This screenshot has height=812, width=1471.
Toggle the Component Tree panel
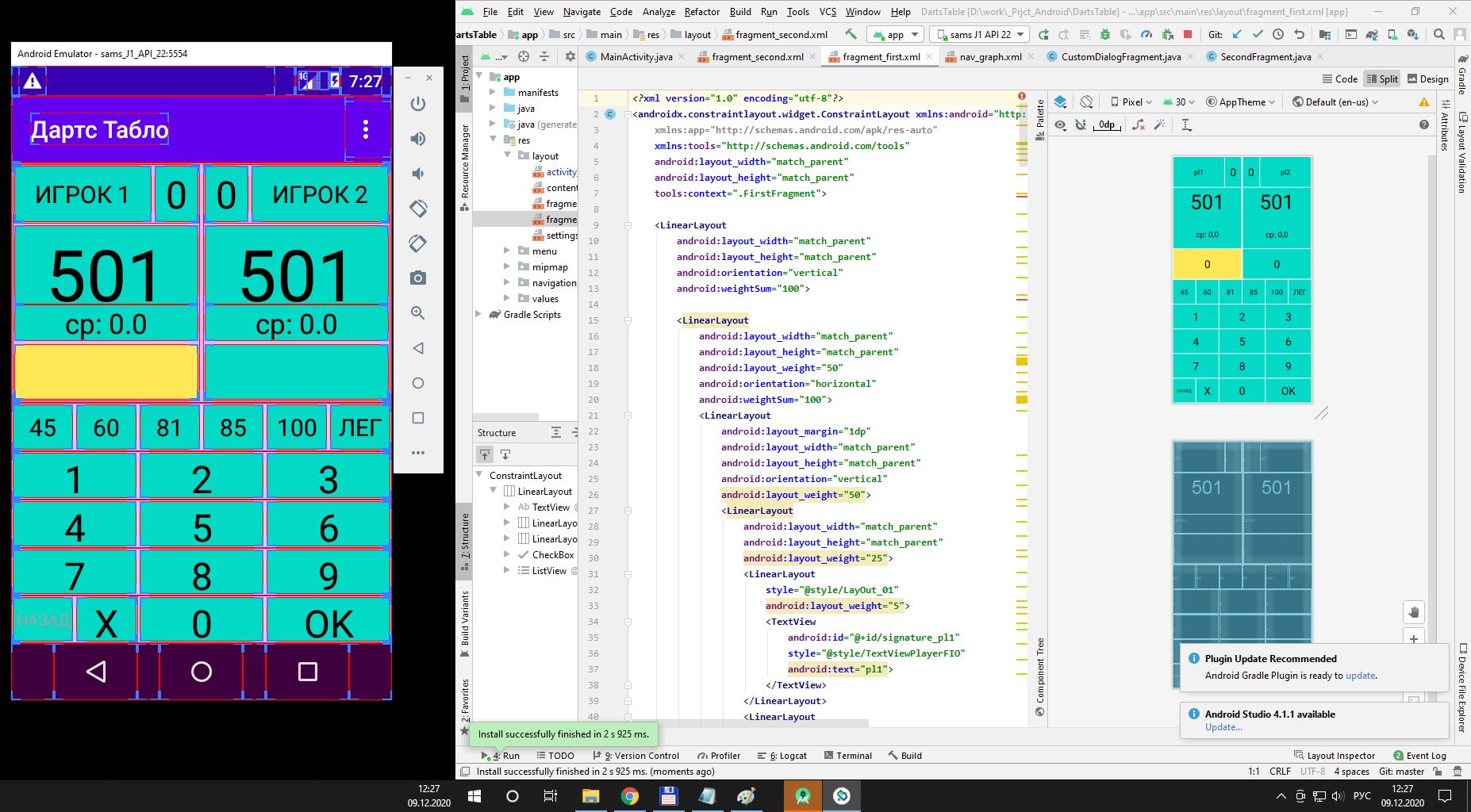pos(1040,676)
